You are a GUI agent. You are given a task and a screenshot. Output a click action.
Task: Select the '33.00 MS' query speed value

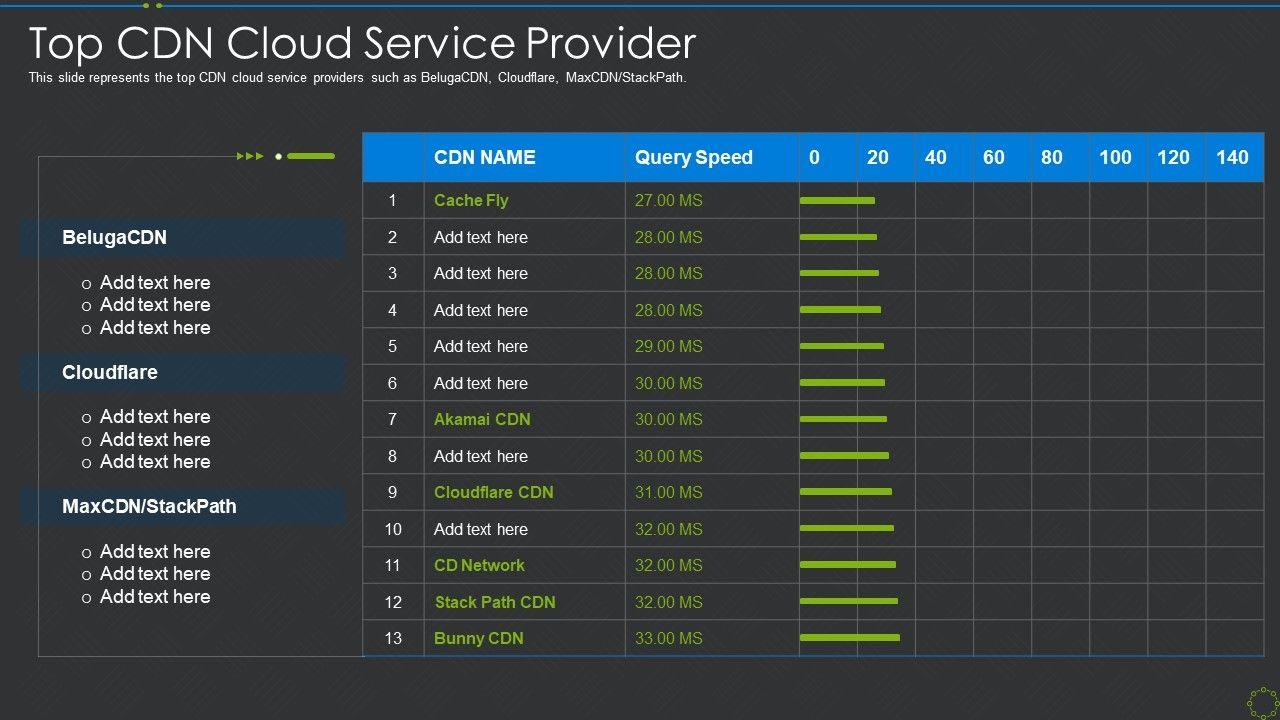tap(669, 638)
